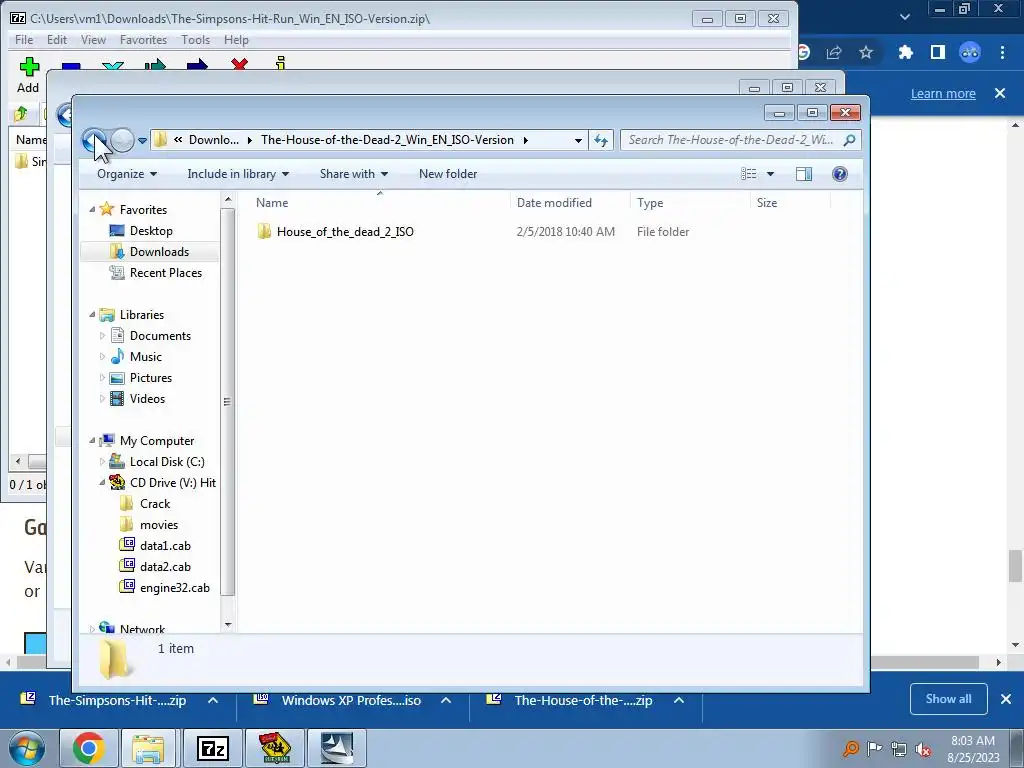Viewport: 1024px width, 768px height.
Task: Click the refresh button next to address bar
Action: coord(601,140)
